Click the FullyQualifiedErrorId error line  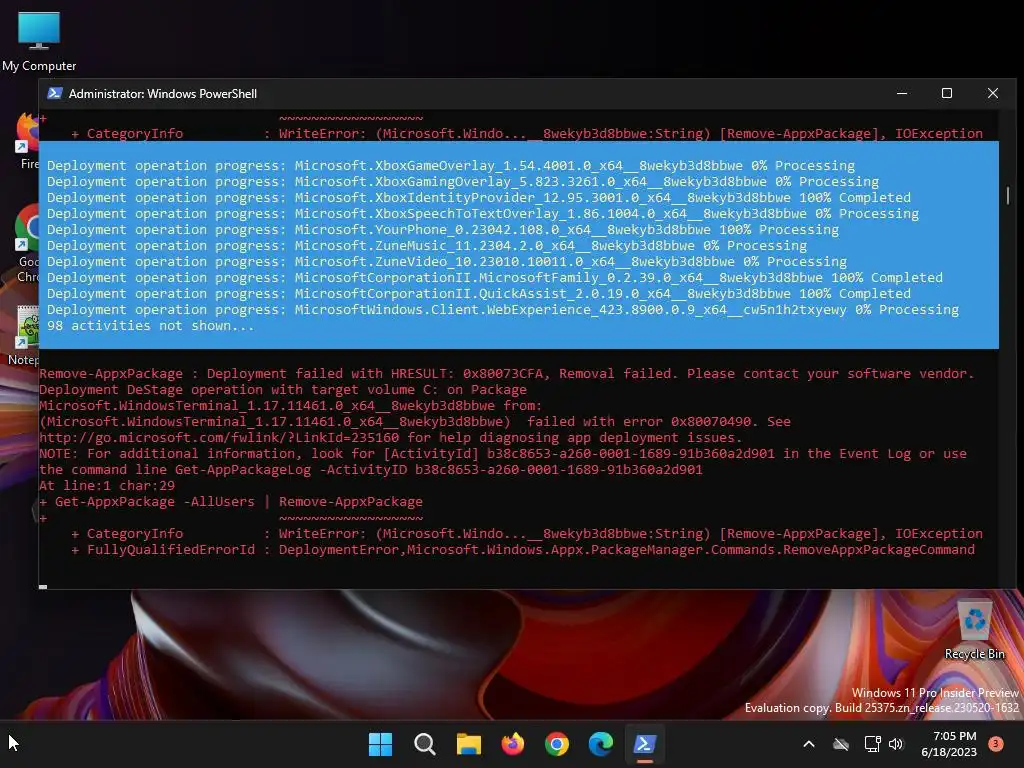523,549
